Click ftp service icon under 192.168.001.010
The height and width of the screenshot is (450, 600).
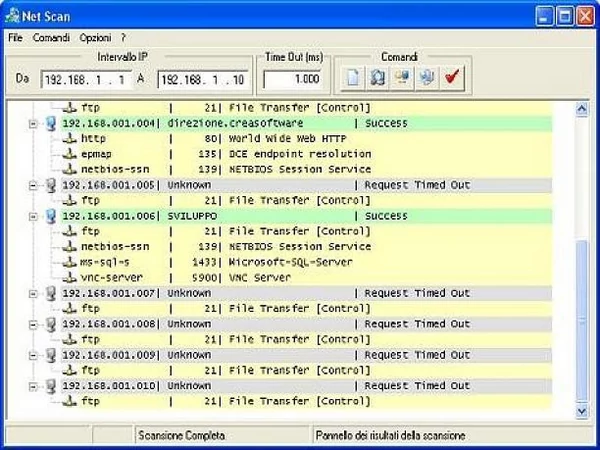point(70,401)
